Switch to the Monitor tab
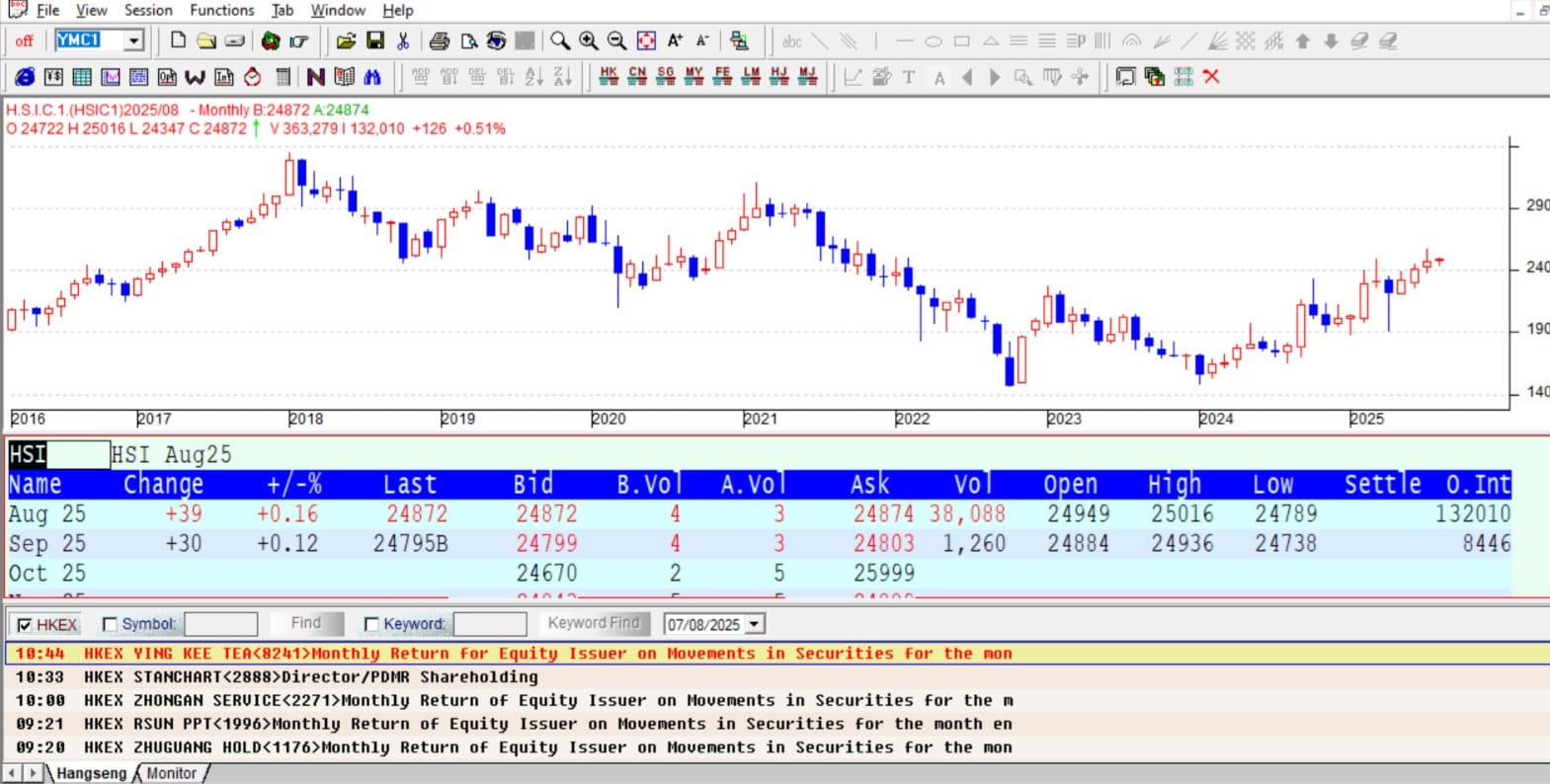1550x784 pixels. [171, 773]
